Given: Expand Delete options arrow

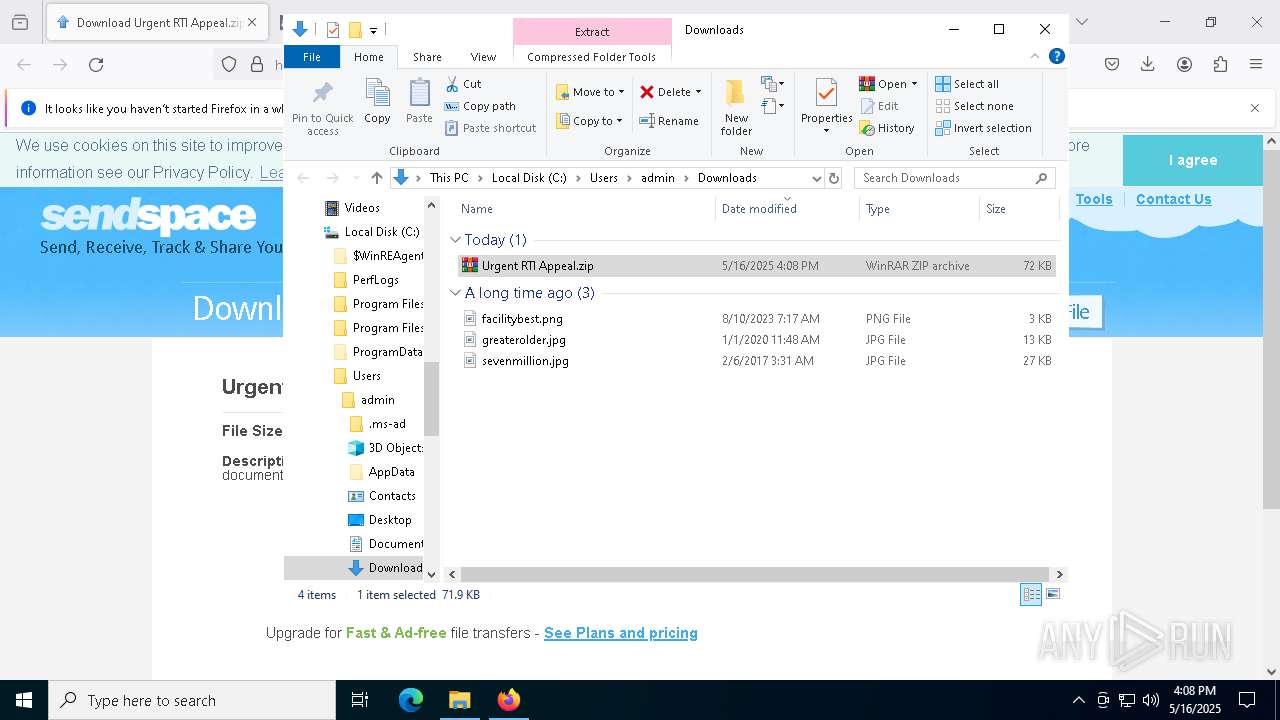Looking at the screenshot, I should (698, 92).
